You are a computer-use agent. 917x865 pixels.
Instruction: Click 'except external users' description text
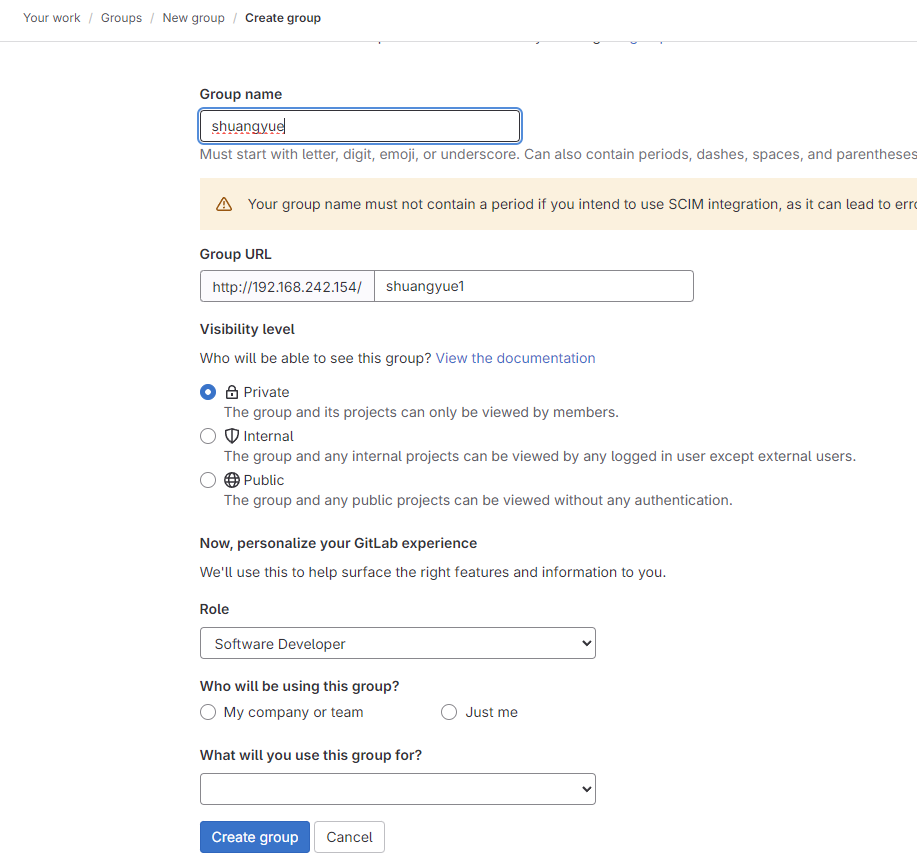[540, 456]
